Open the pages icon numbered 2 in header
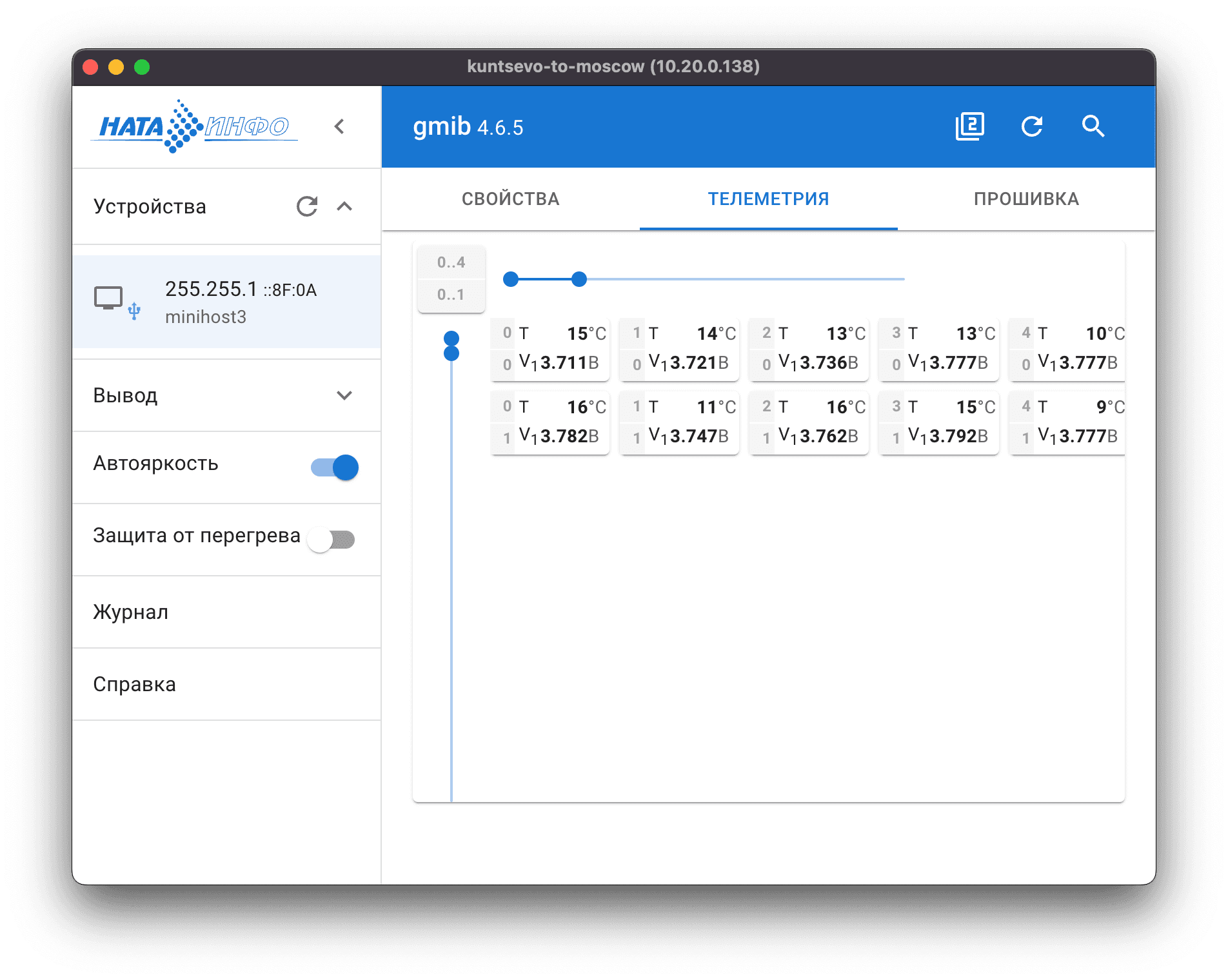The image size is (1228, 980). [969, 126]
